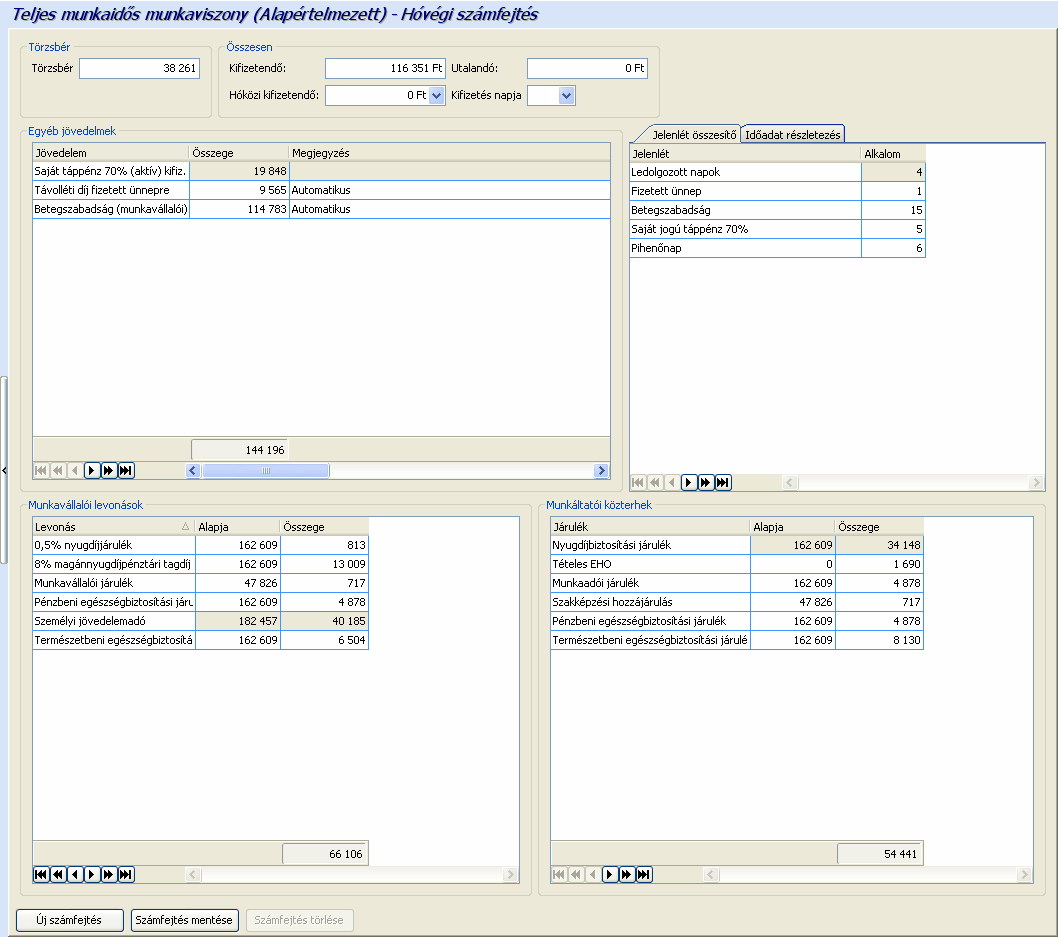Go to next record in Egyéb jövedelmek navigator

coord(92,470)
